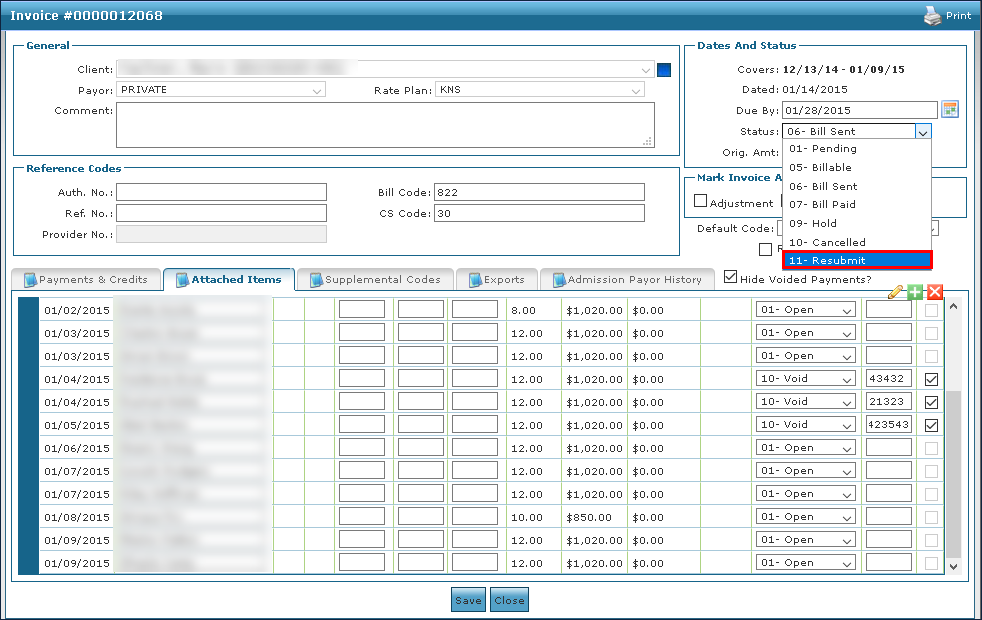Click the red X delete item icon
982x620 pixels.
935,292
